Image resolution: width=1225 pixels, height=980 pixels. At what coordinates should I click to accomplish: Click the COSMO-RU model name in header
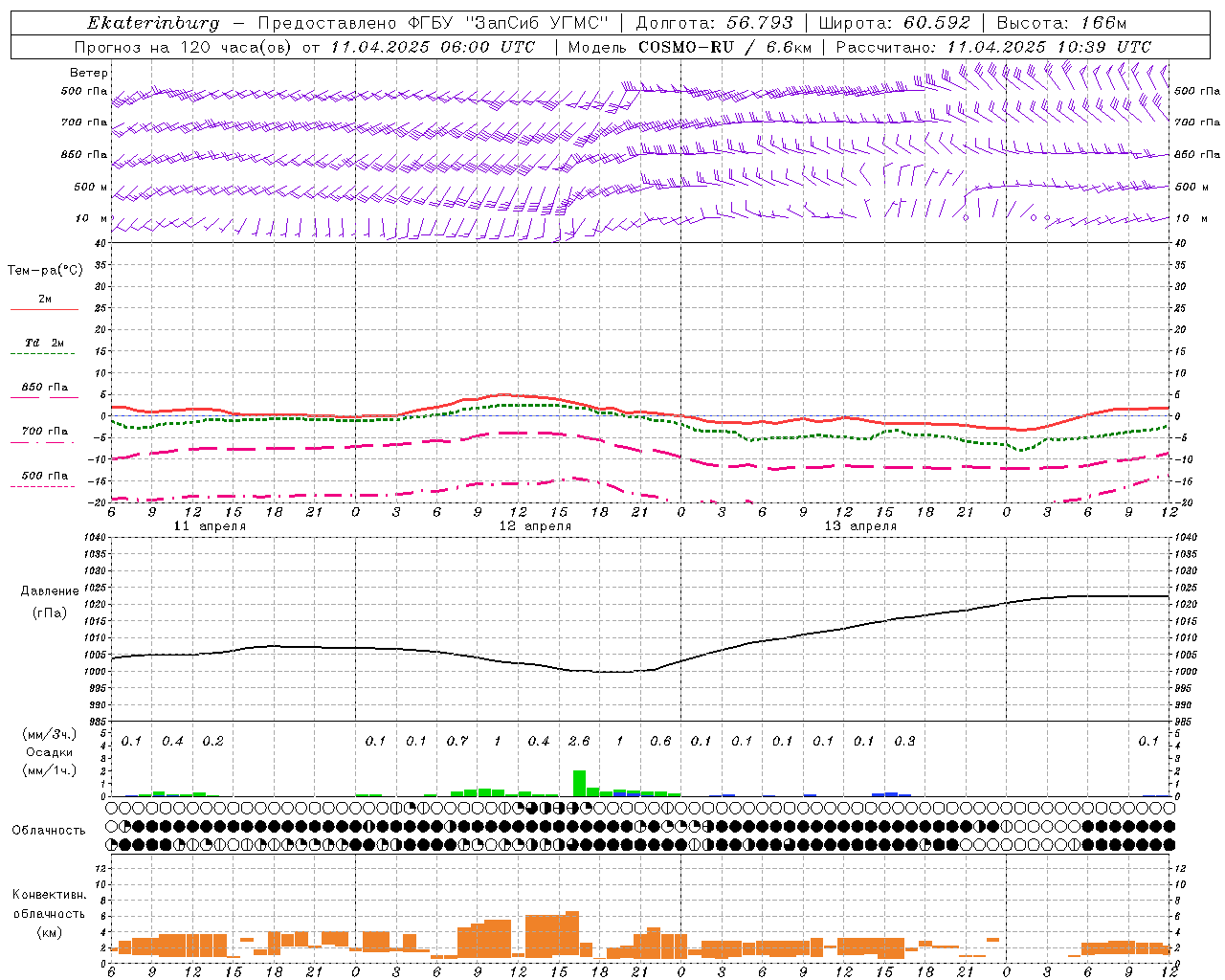pos(685,47)
